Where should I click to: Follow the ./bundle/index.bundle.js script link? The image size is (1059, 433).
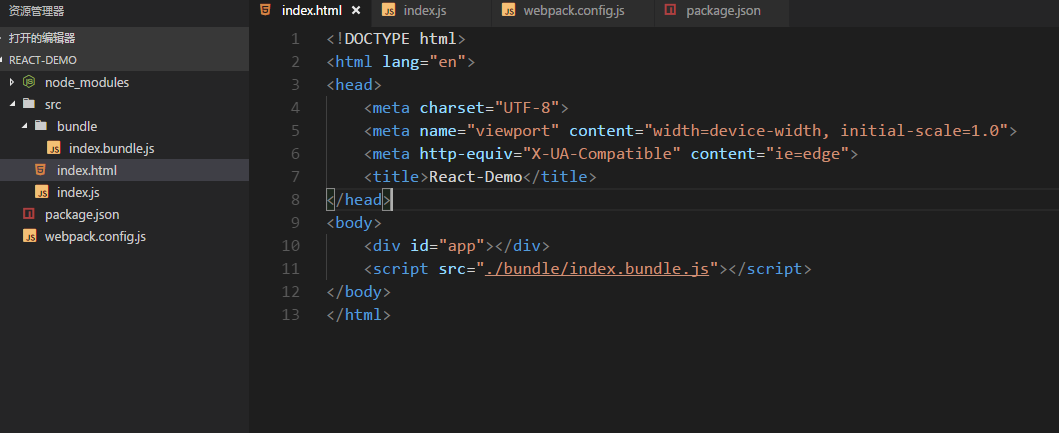[597, 268]
